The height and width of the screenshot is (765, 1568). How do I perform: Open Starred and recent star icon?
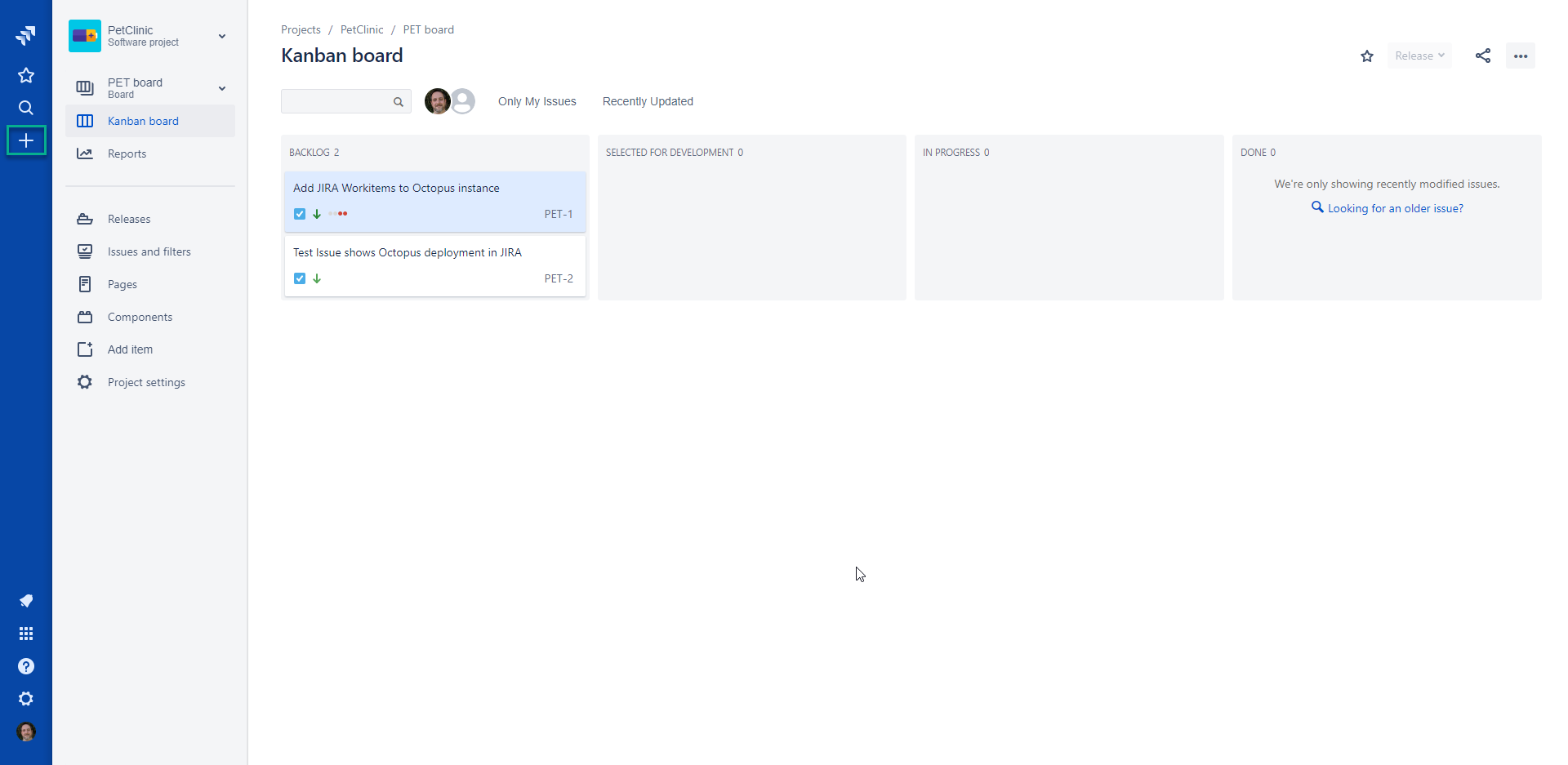26,75
